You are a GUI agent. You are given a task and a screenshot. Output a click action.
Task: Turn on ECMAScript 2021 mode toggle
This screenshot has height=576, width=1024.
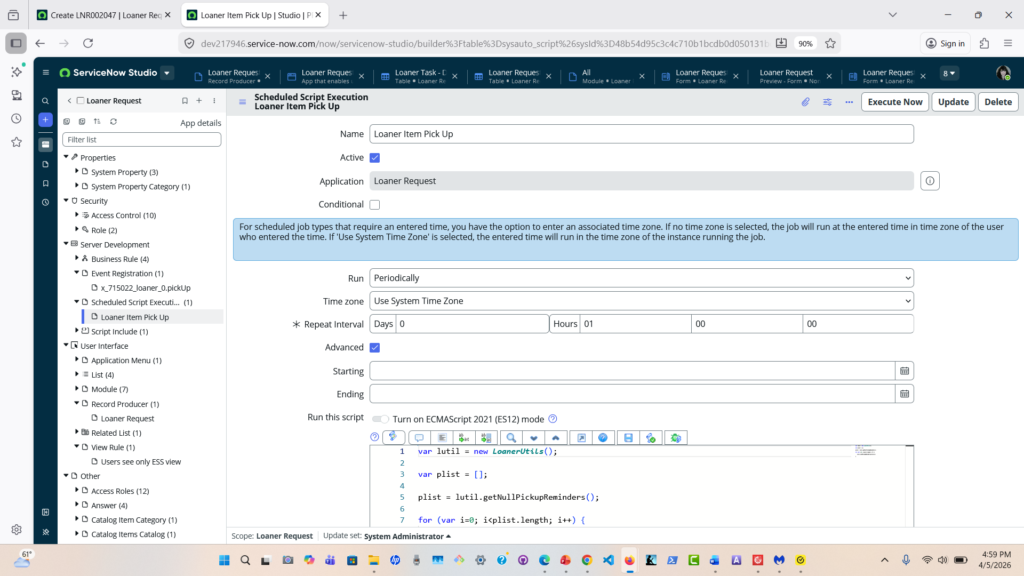tap(381, 419)
